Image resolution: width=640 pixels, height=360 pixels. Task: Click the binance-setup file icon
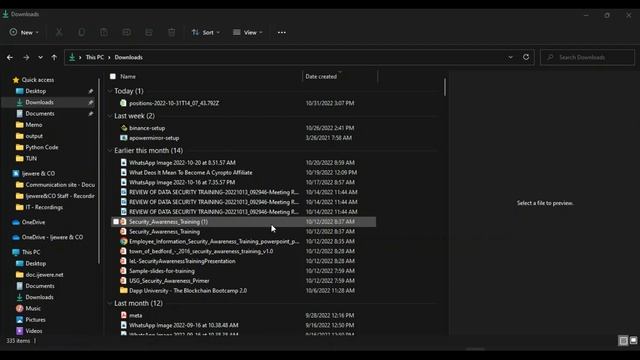[x=124, y=128]
